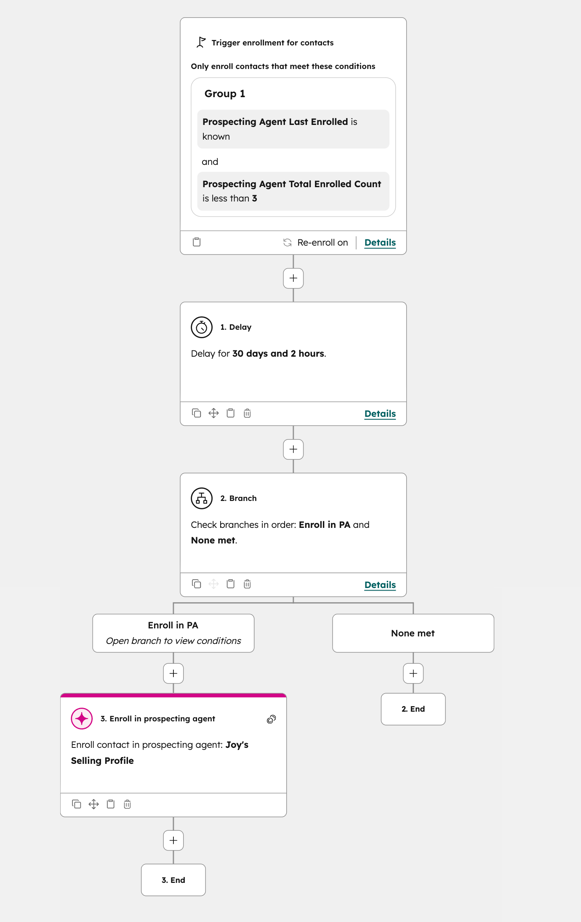Copy the trigger card using its clipboard icon

(196, 242)
